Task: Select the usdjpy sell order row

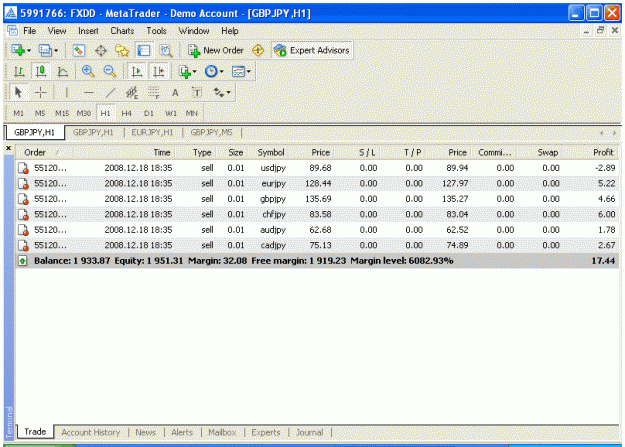Action: point(317,168)
